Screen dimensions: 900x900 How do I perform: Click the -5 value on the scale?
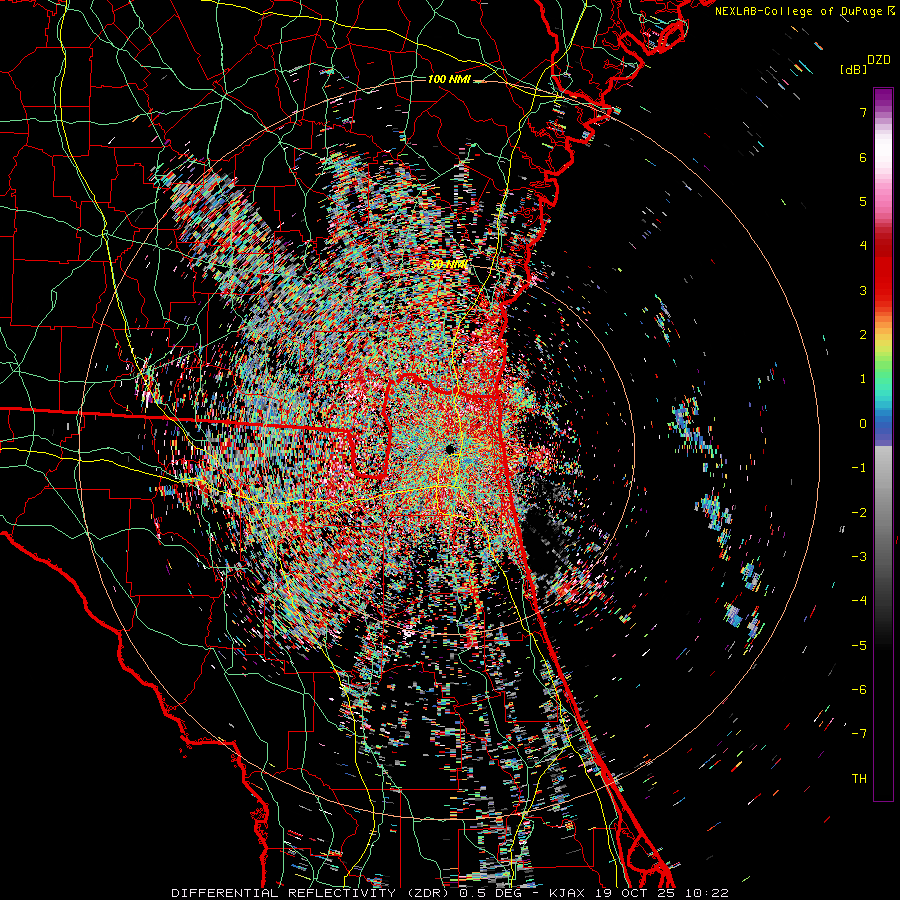click(859, 645)
